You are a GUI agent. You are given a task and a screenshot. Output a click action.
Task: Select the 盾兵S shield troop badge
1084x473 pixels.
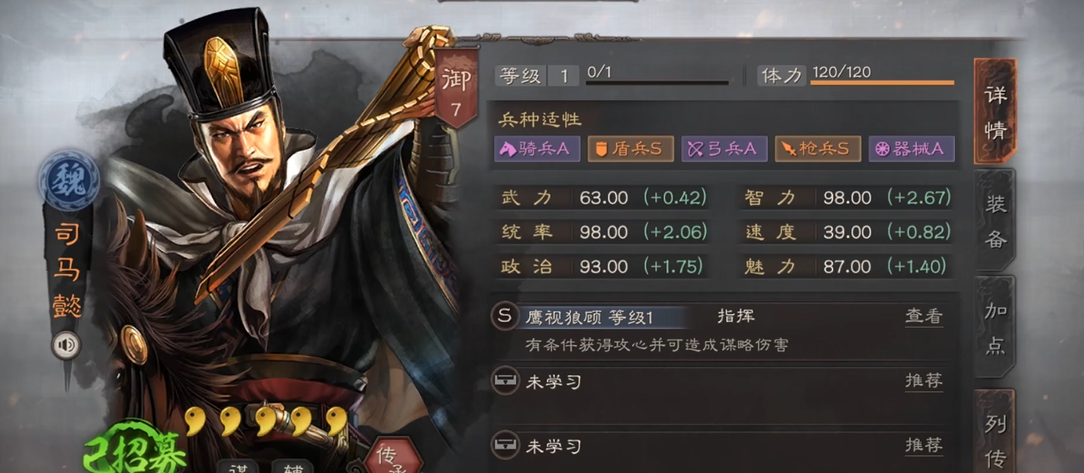point(630,149)
